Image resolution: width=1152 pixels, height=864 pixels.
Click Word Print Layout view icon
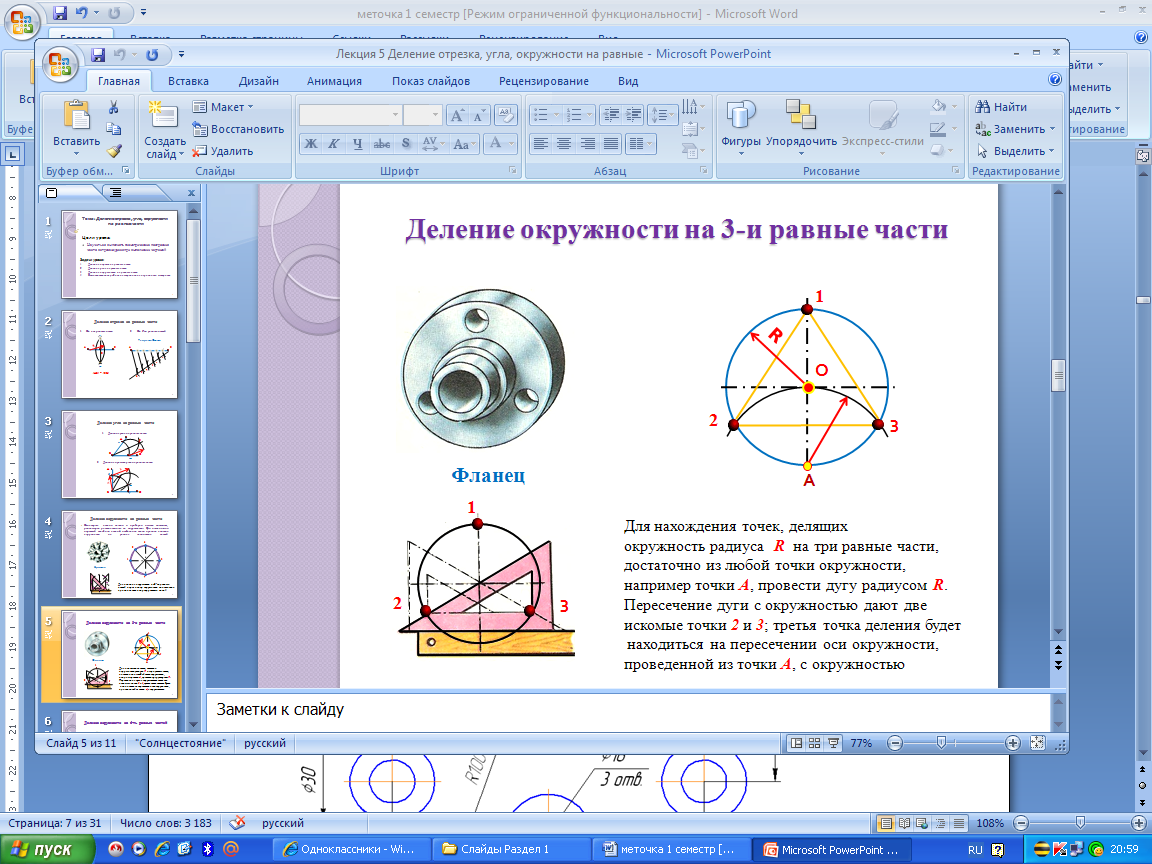coord(887,824)
